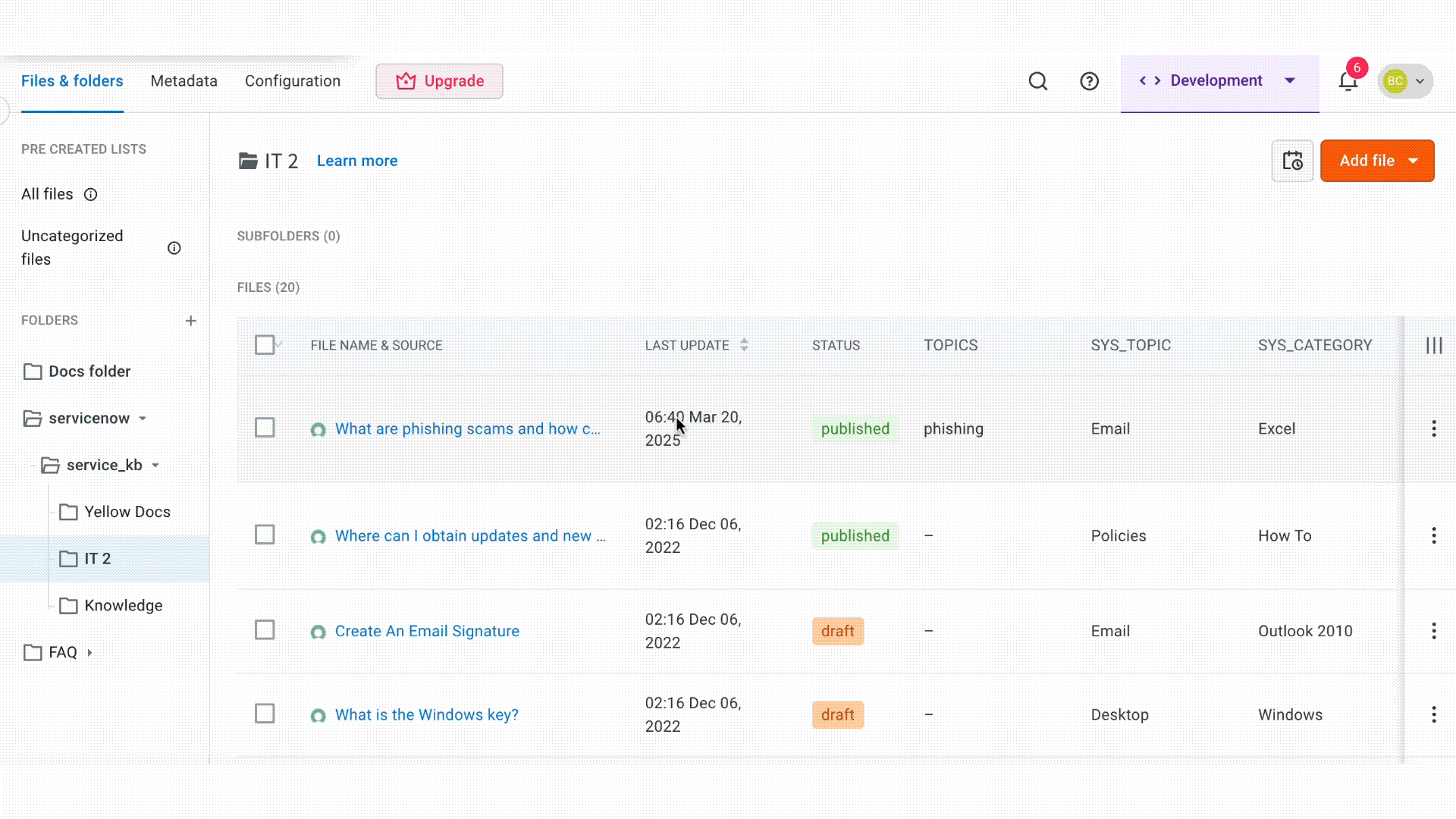Open notifications bell with badge
The width and height of the screenshot is (1456, 819).
pyautogui.click(x=1348, y=81)
